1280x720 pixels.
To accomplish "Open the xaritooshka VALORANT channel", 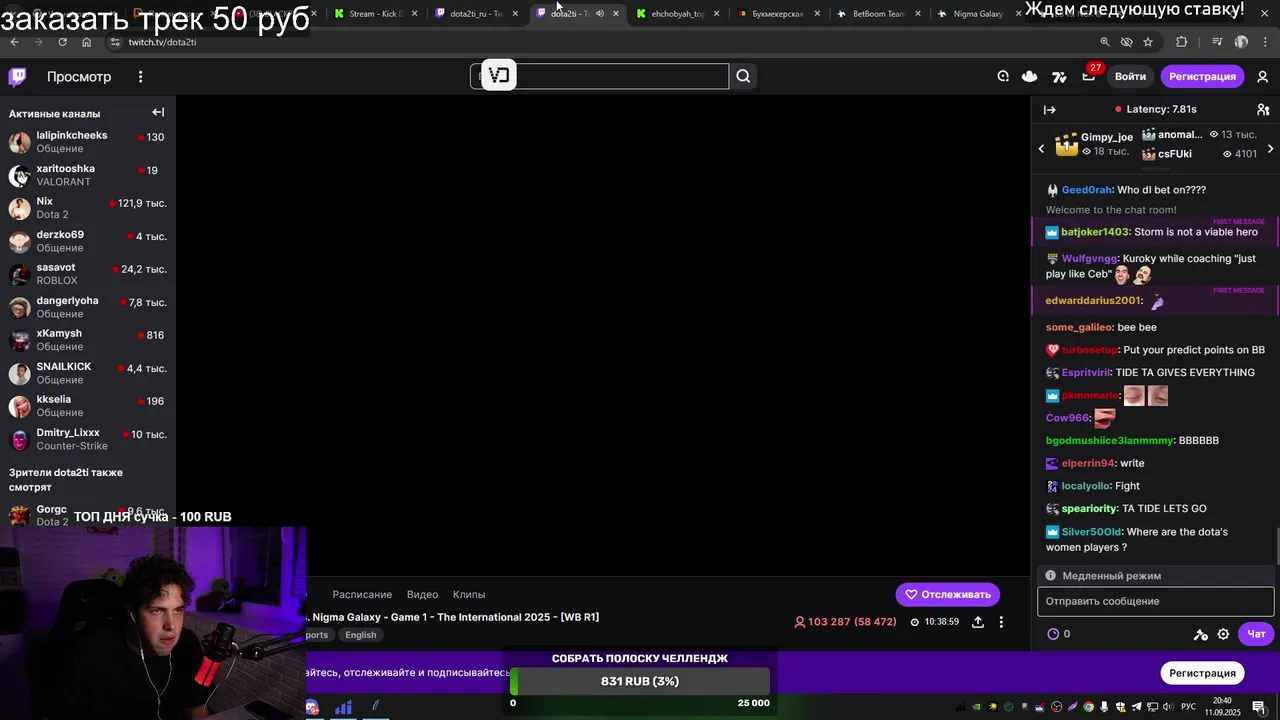I will 88,175.
